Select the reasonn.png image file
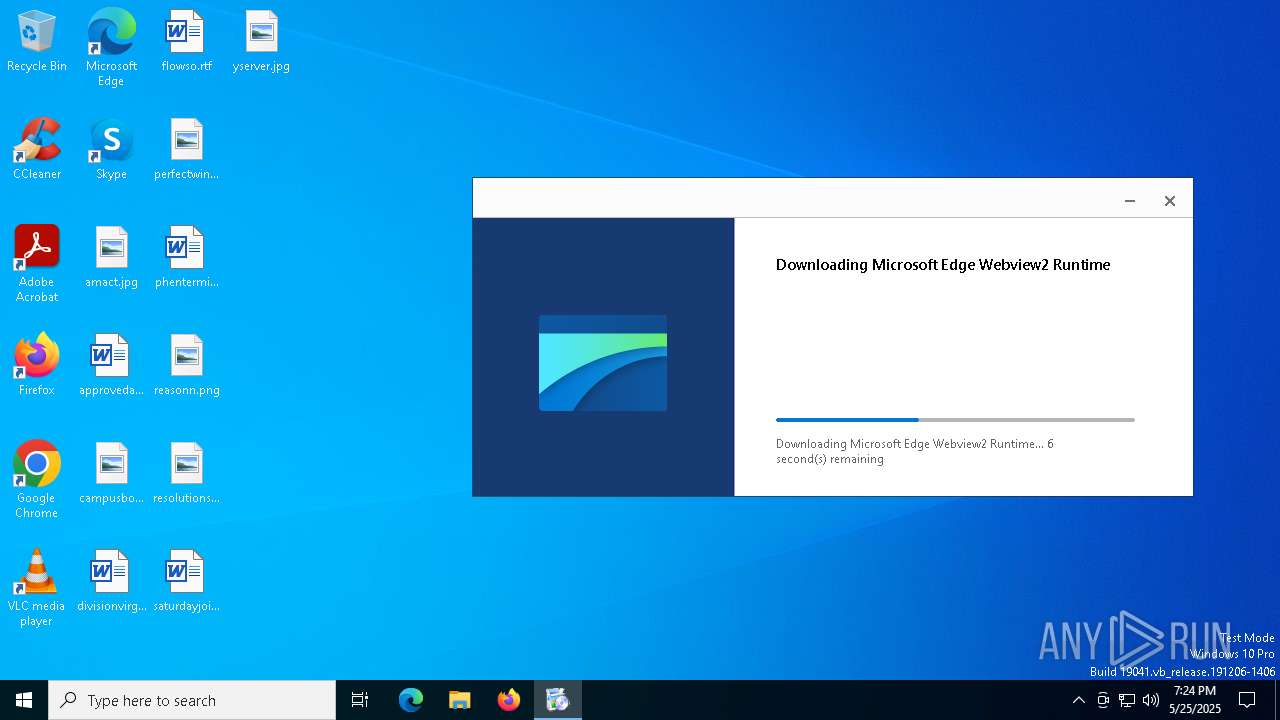 [186, 366]
